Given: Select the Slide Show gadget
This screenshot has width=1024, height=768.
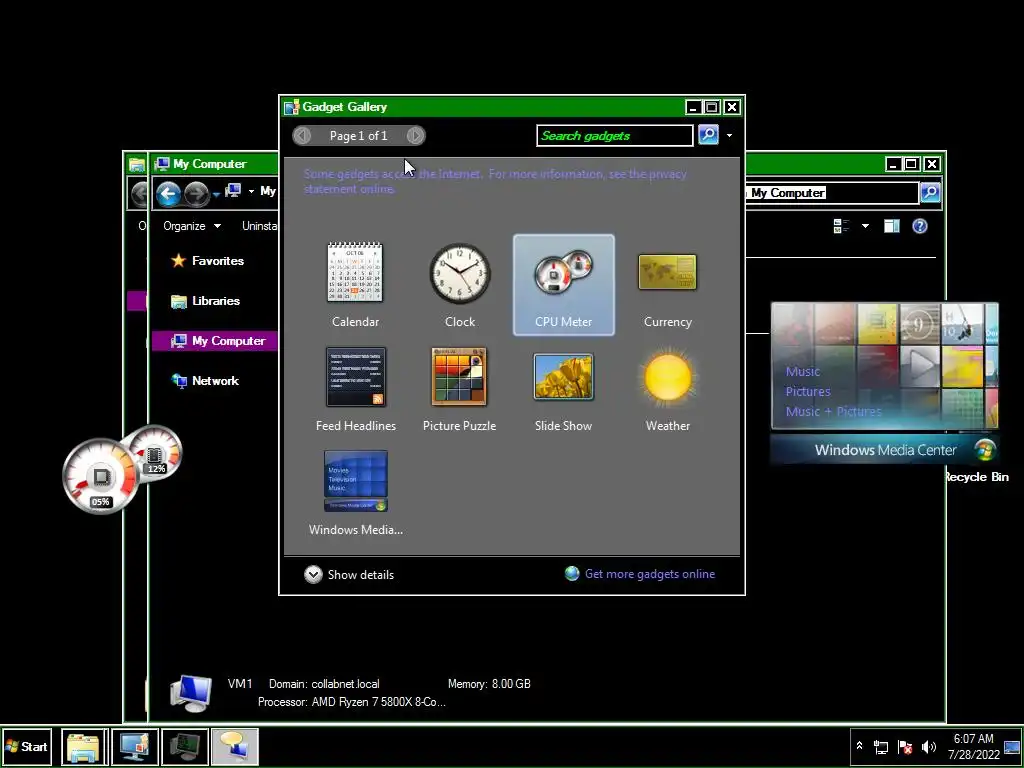Looking at the screenshot, I should point(564,389).
